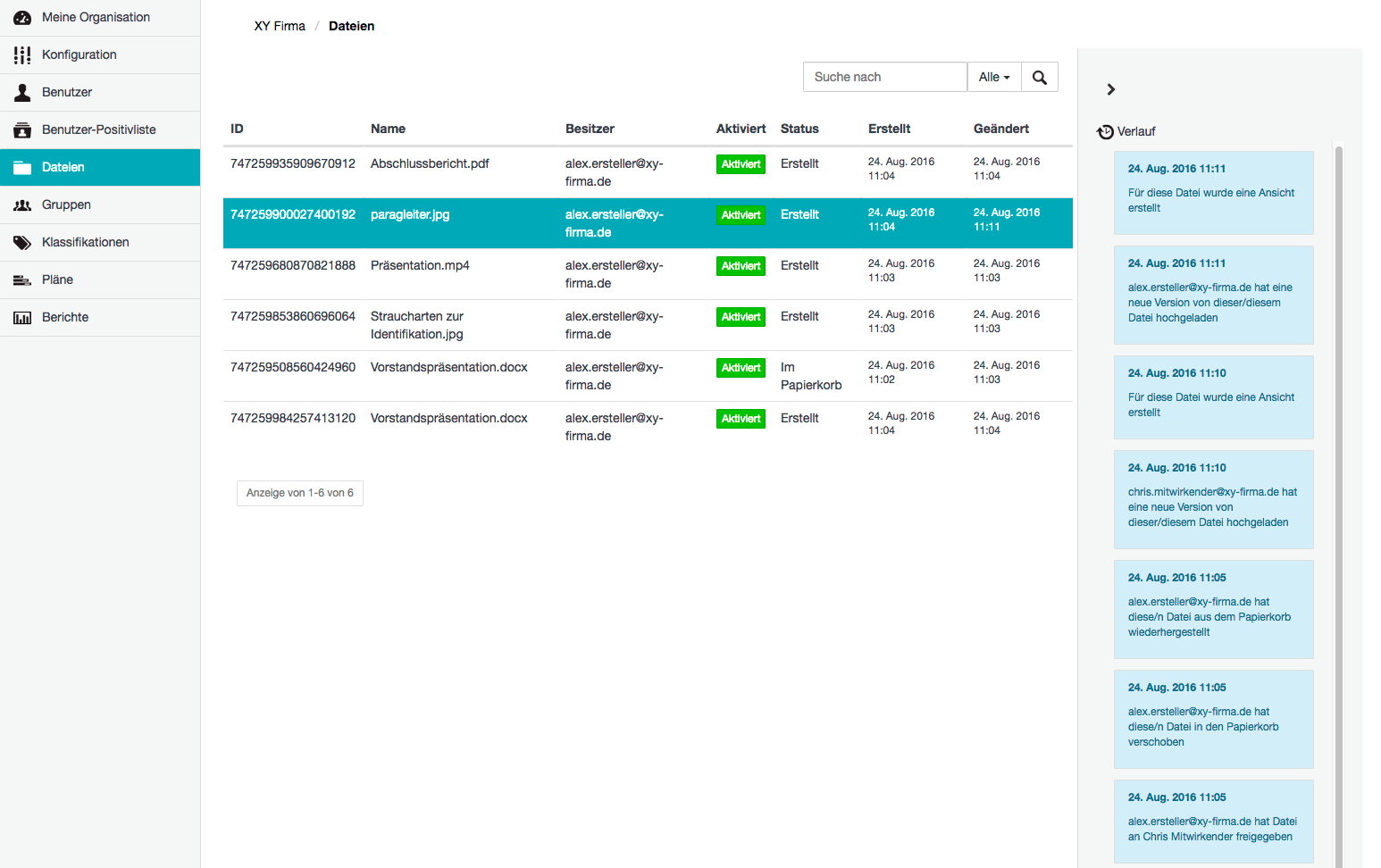The image size is (1381, 868).
Task: Focus the Suche nach search field
Action: tap(885, 77)
